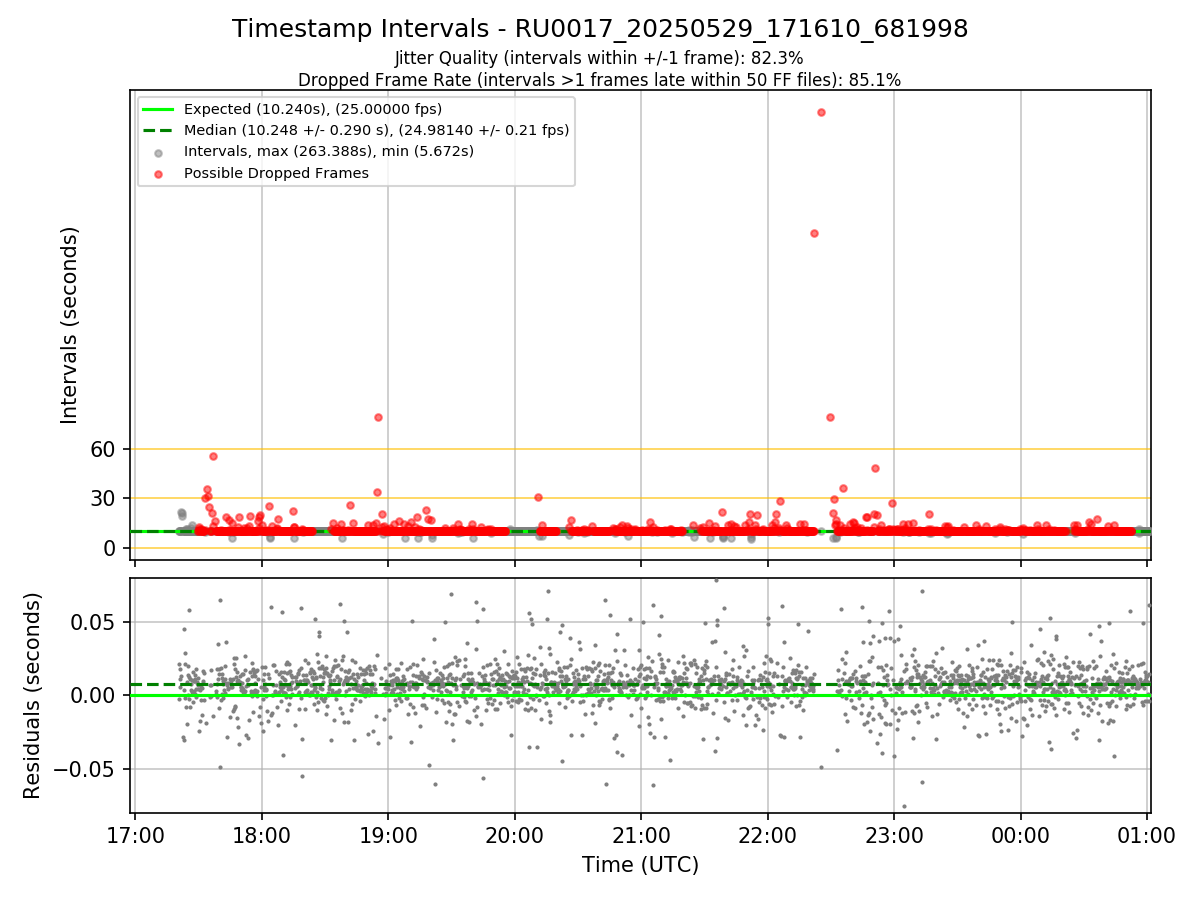Click the 'Jitter Quality' subtitle line
This screenshot has width=1200, height=900.
(599, 58)
